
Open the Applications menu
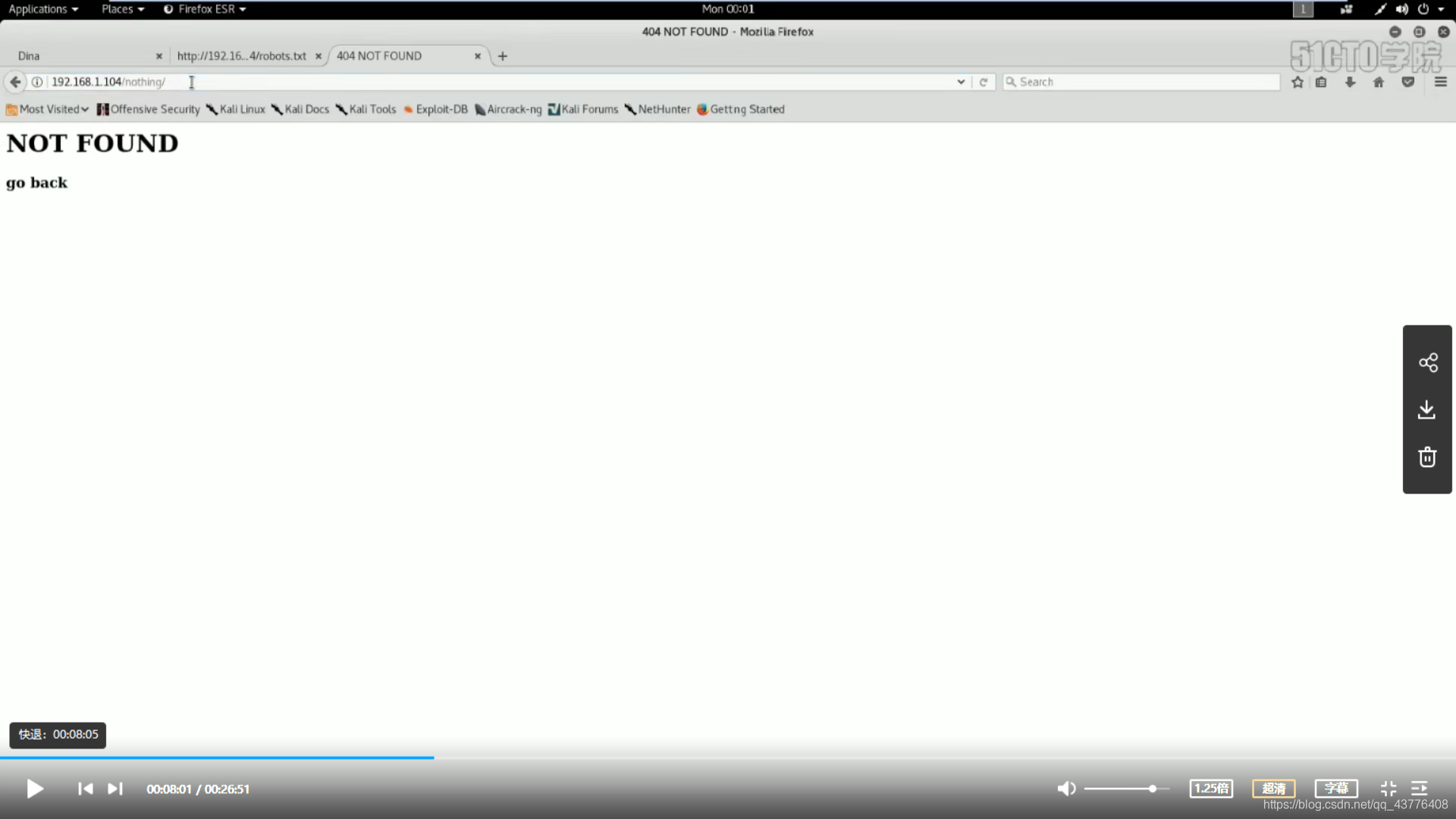[43, 9]
